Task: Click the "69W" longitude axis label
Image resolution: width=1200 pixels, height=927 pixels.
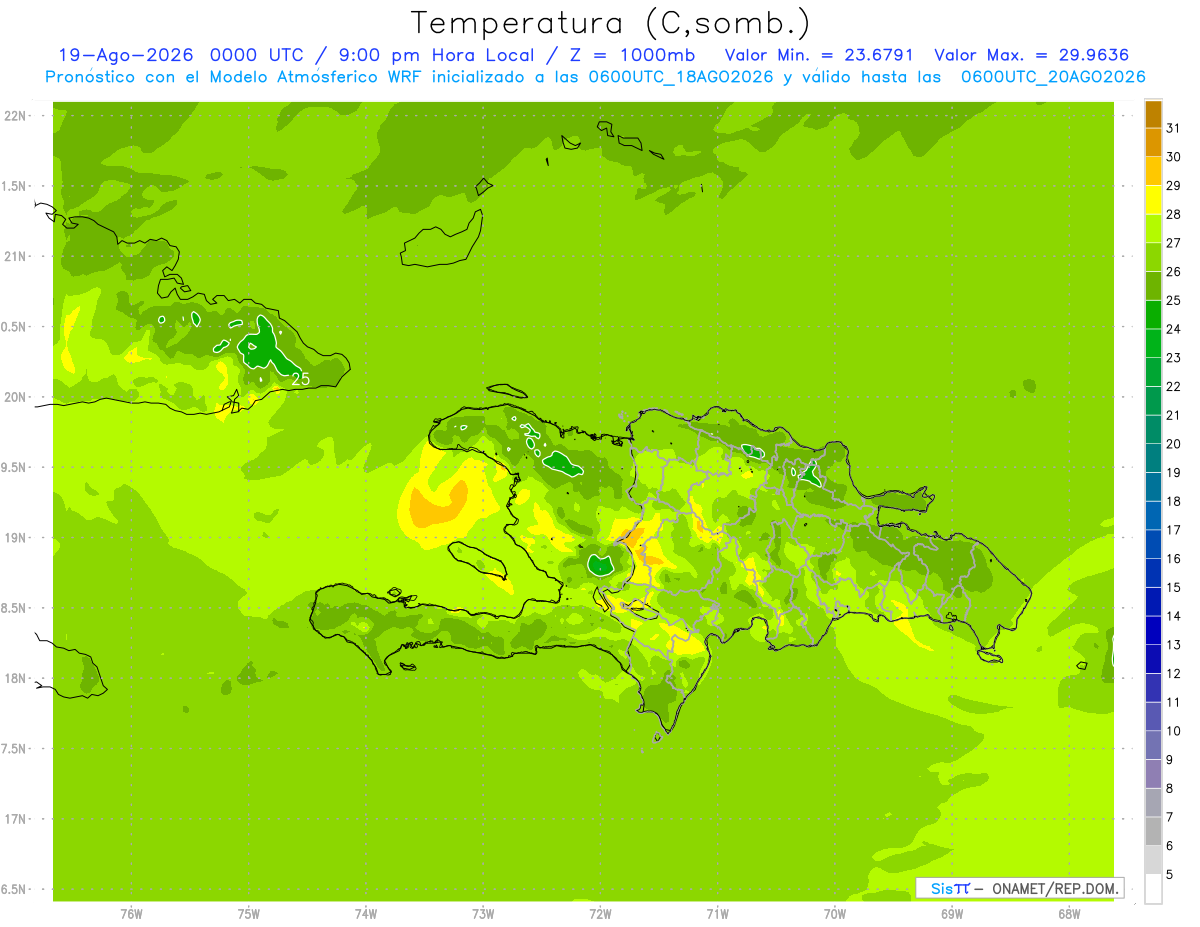Action: tap(952, 914)
